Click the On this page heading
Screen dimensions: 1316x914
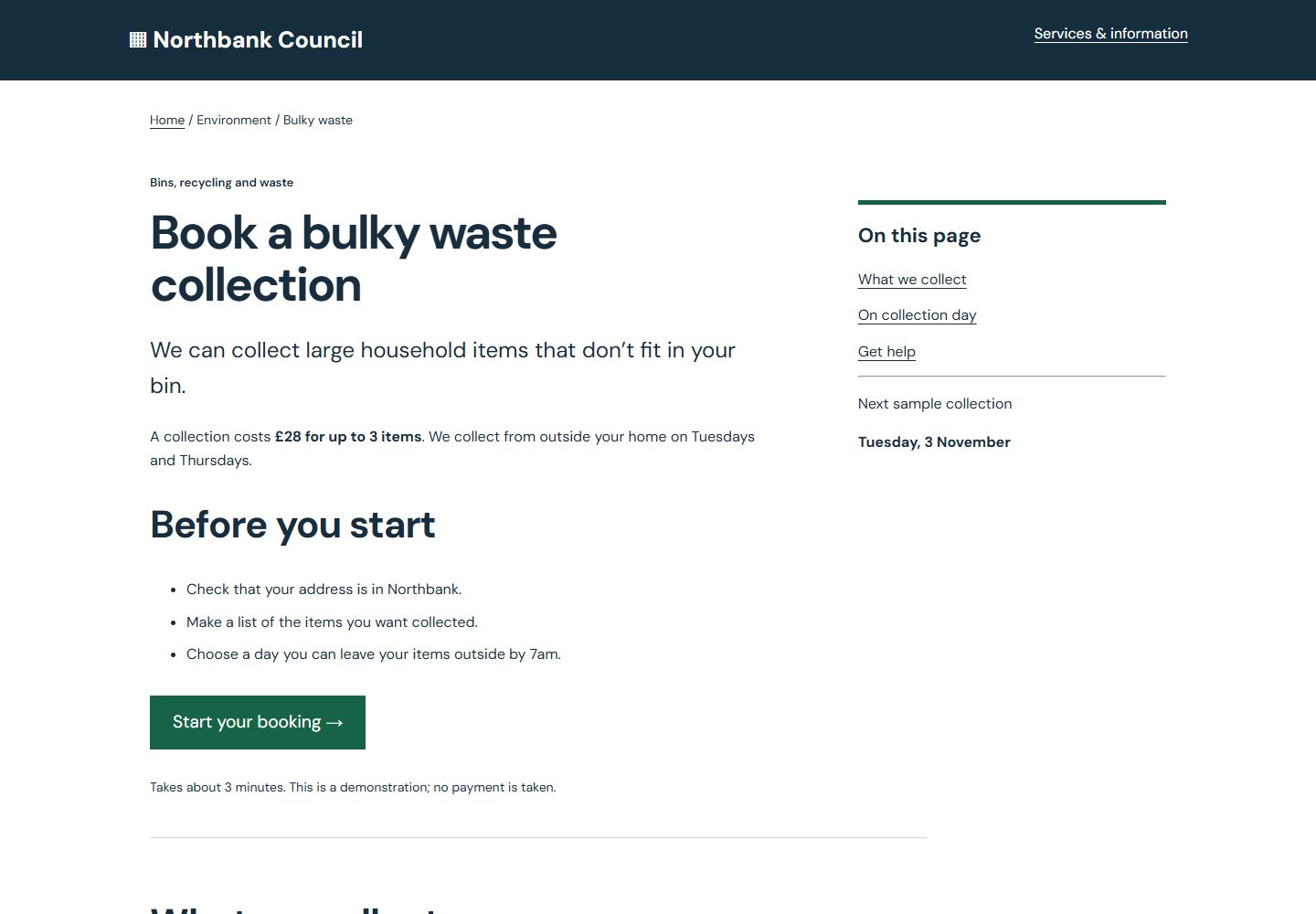tap(919, 236)
